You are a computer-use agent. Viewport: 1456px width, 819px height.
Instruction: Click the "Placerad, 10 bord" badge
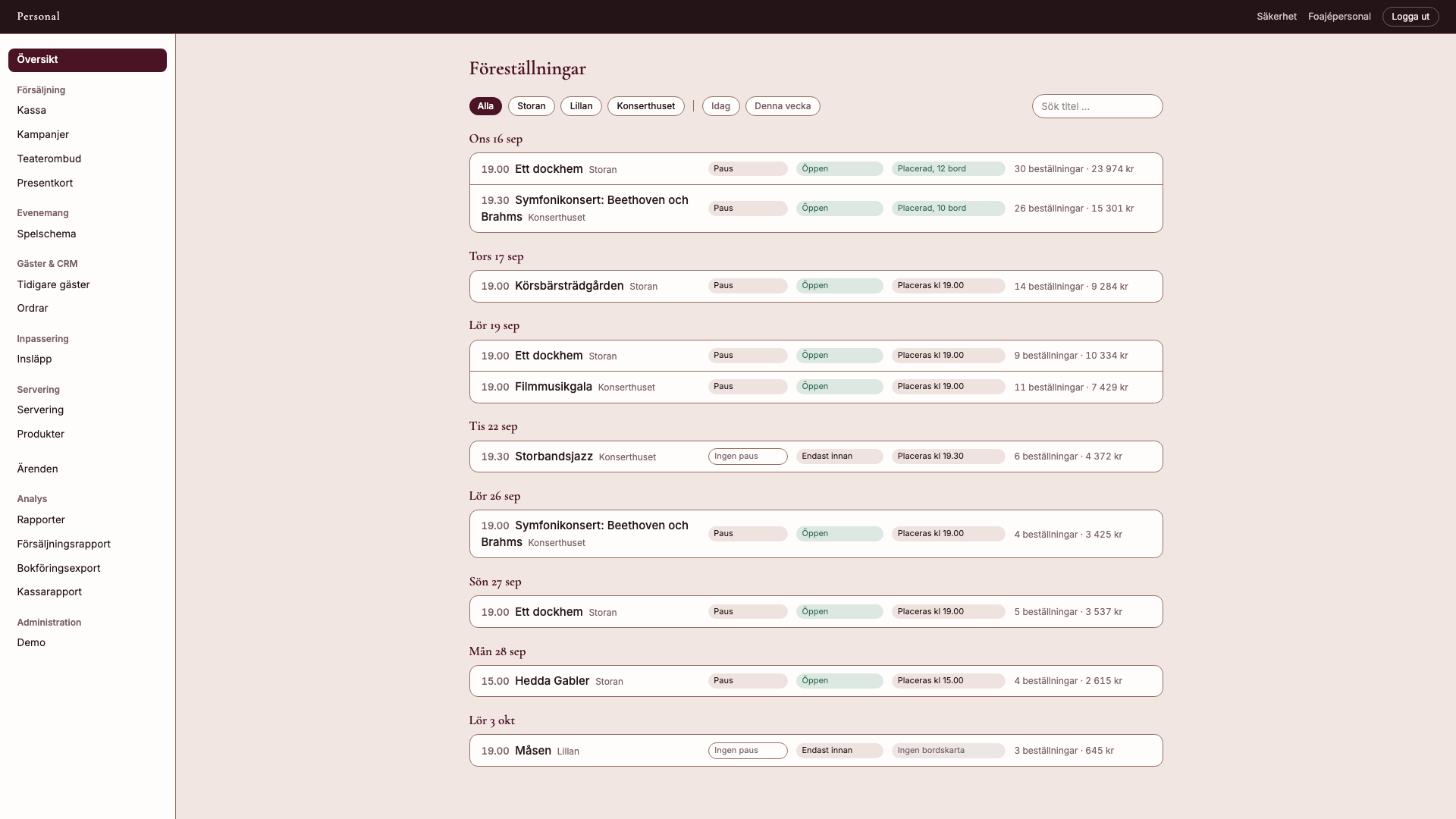point(949,209)
